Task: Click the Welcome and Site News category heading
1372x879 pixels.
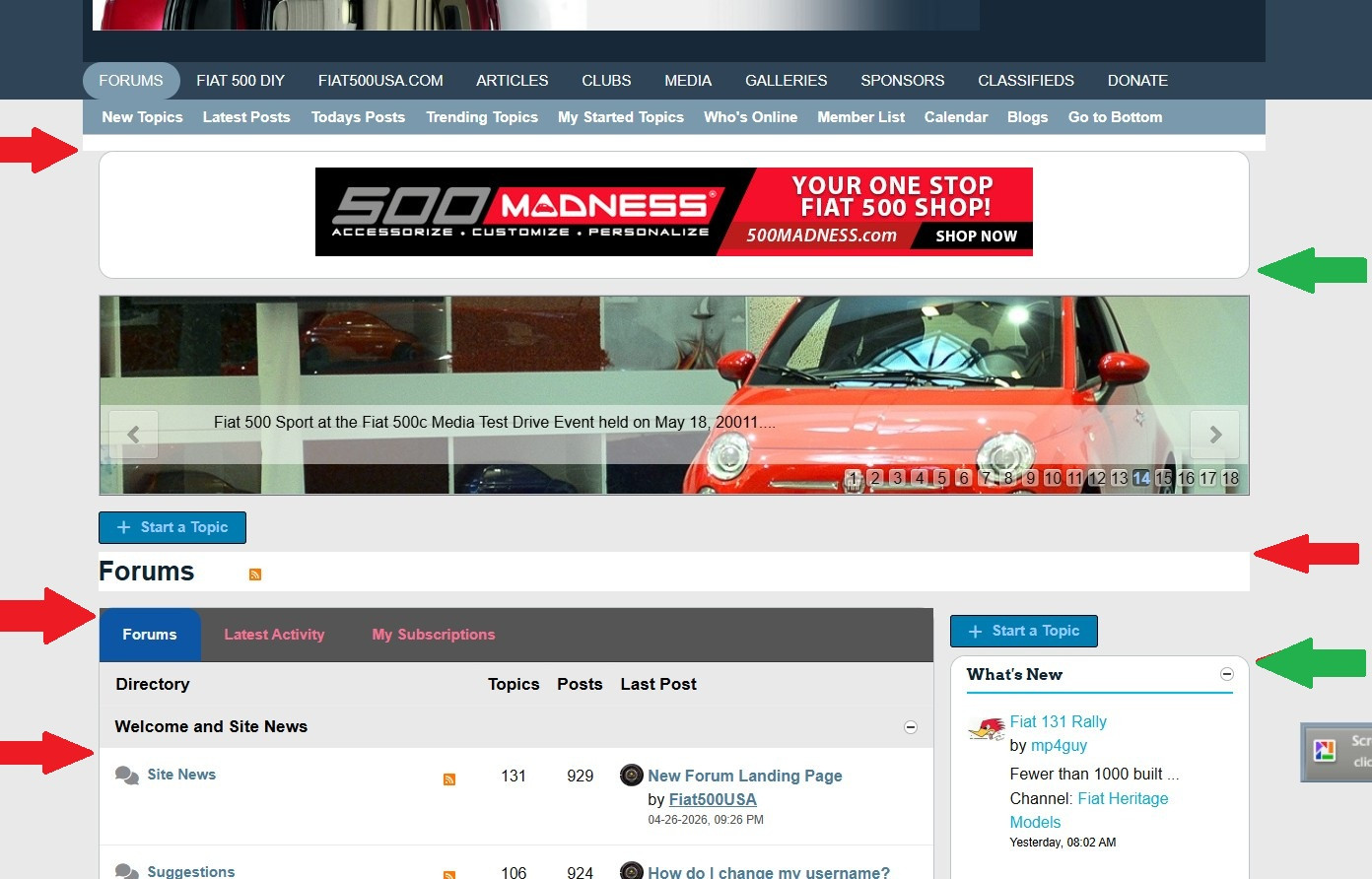Action: pyautogui.click(x=211, y=726)
